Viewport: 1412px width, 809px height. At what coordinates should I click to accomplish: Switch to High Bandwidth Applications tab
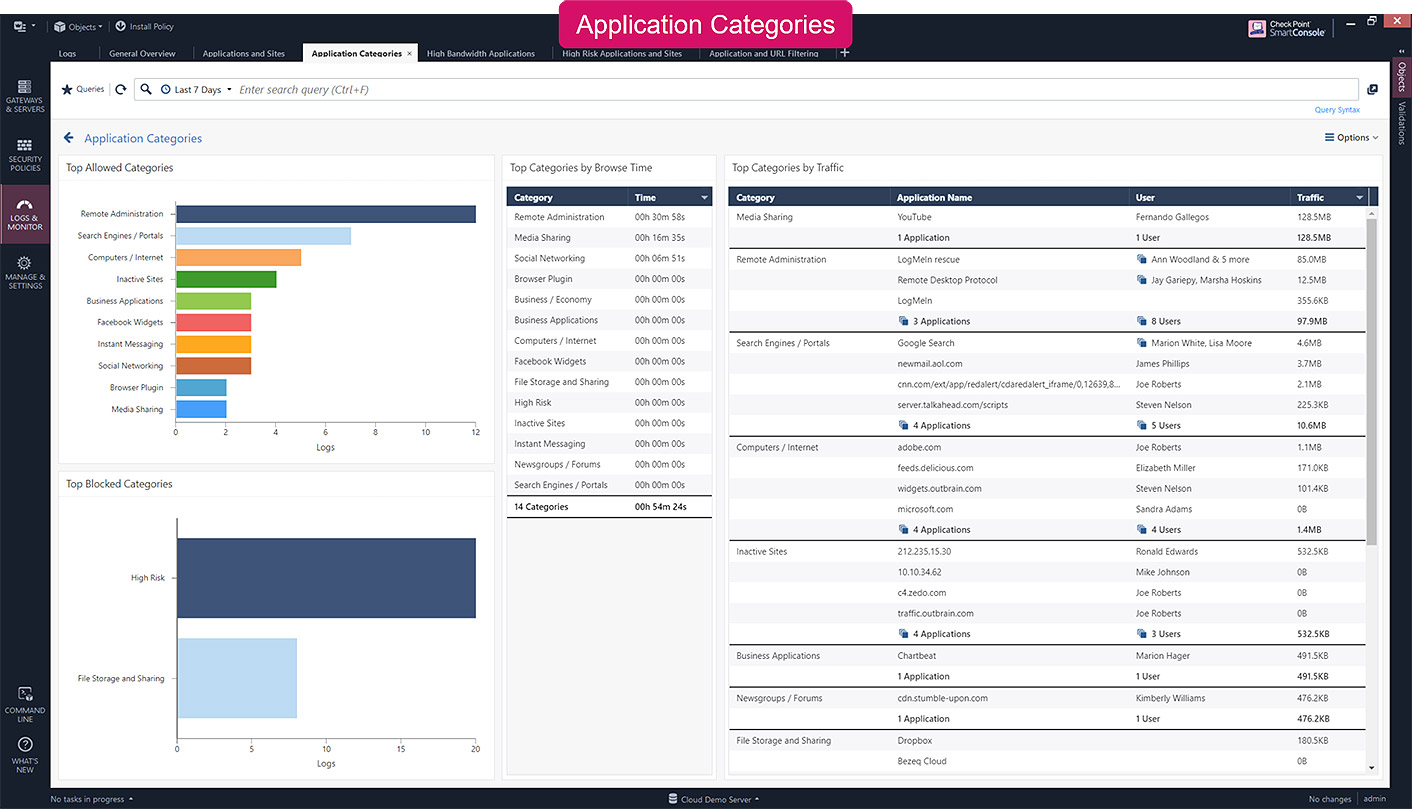[481, 54]
